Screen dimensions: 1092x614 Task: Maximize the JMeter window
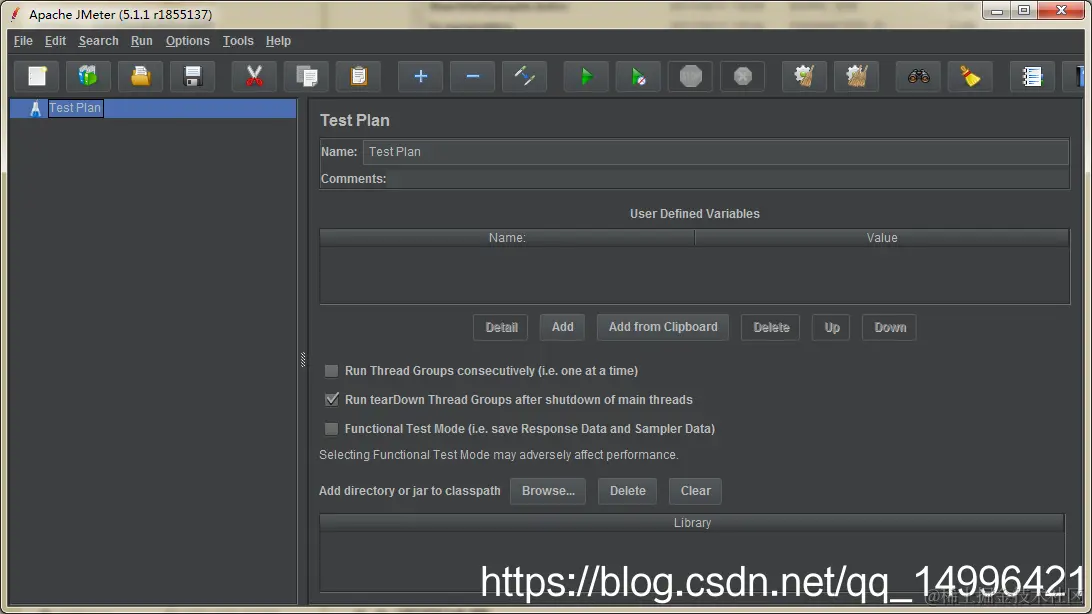tap(1024, 10)
